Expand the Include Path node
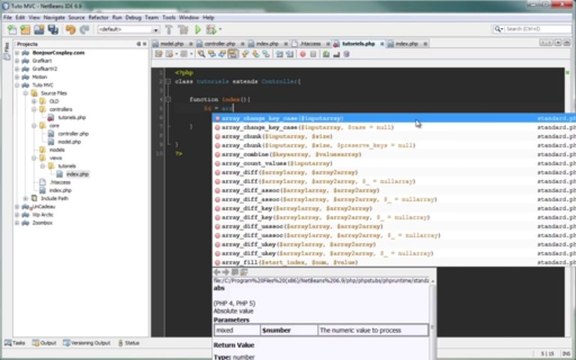This screenshot has width=576, height=360. (x=26, y=198)
